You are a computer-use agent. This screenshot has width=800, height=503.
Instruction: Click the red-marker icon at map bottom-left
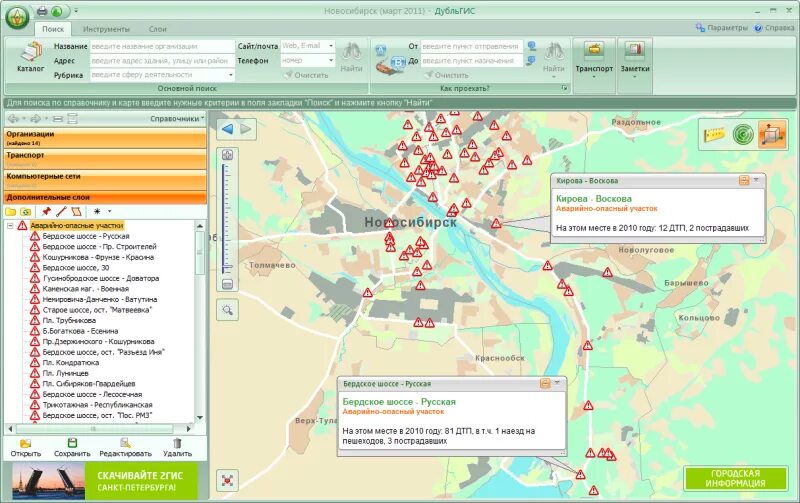click(228, 480)
